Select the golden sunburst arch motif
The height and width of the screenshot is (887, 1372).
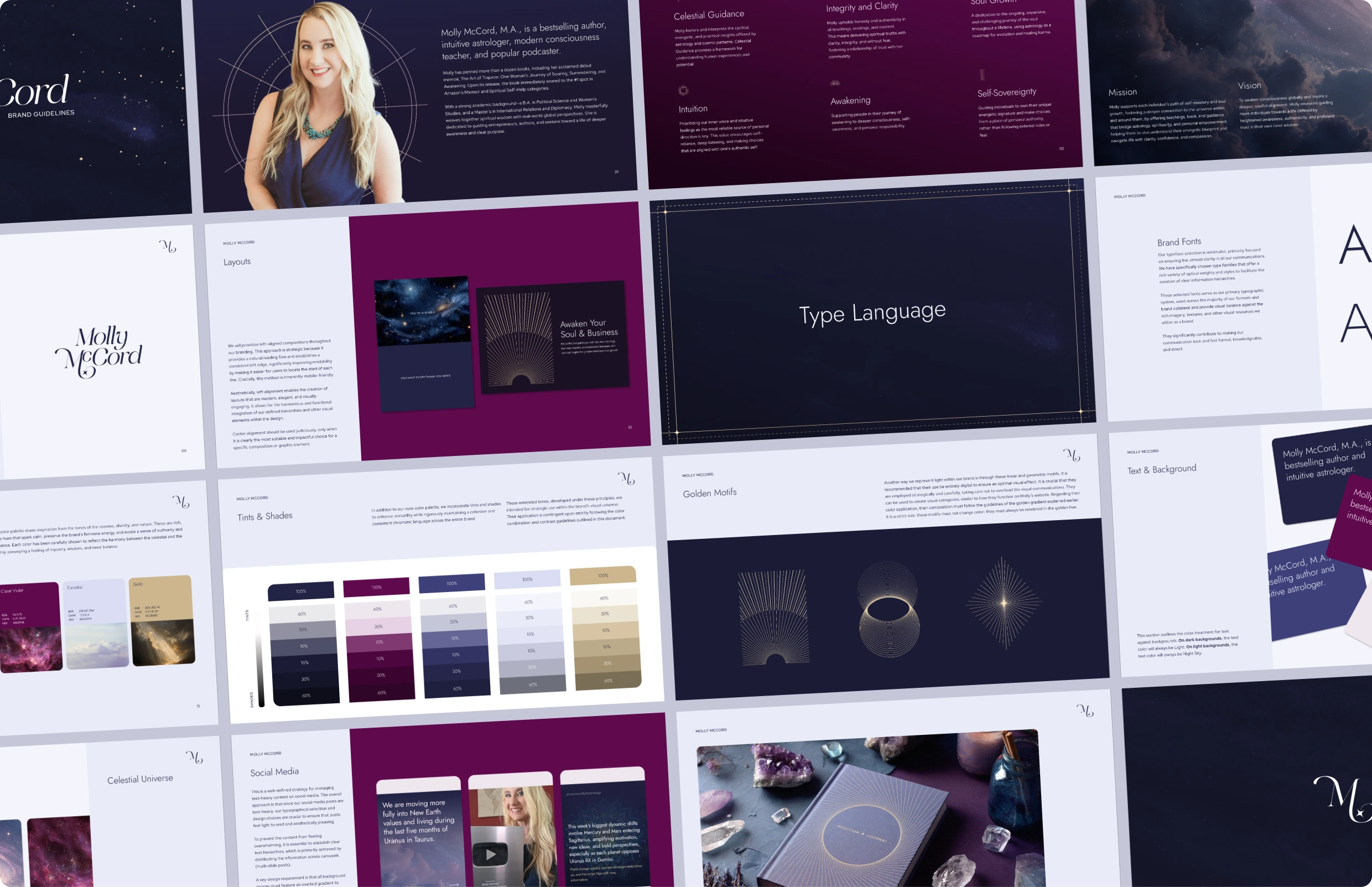[x=774, y=617]
